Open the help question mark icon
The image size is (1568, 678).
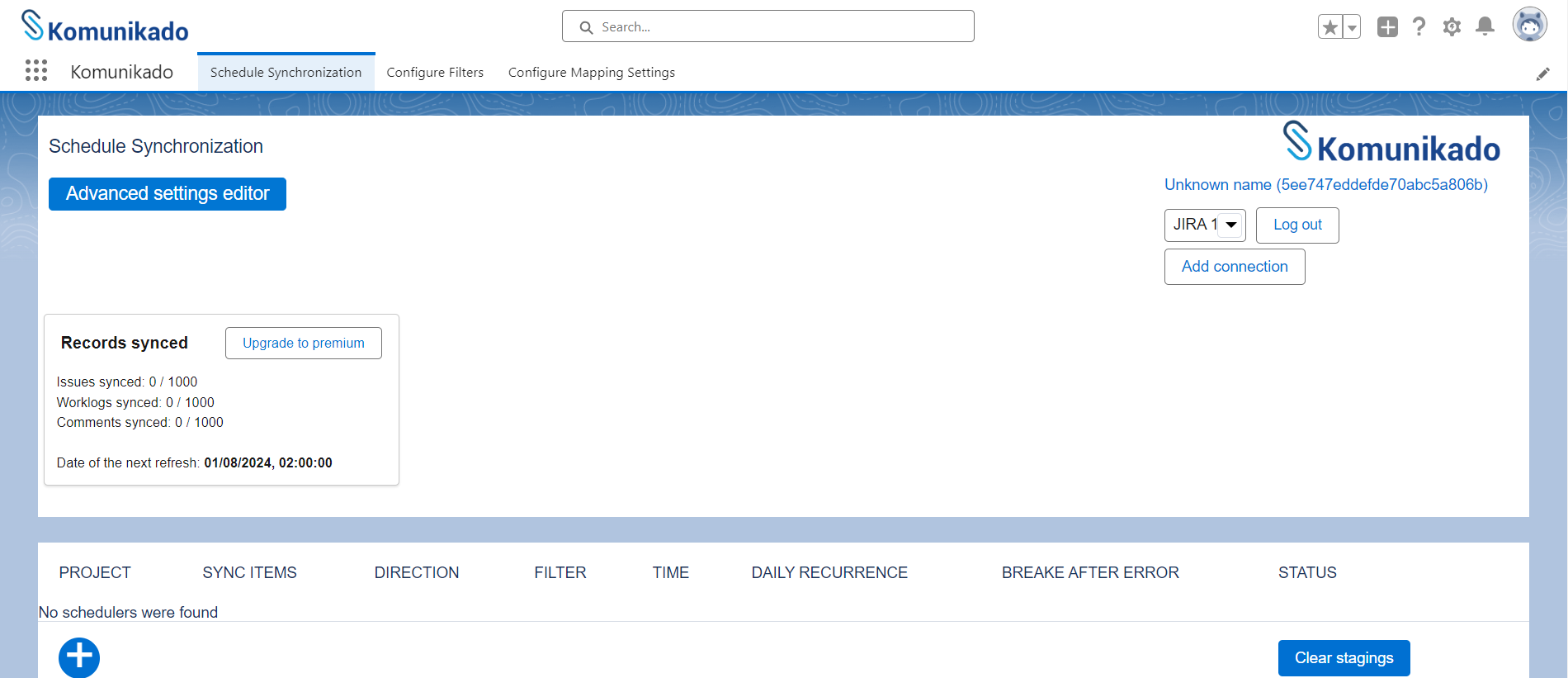(x=1419, y=27)
